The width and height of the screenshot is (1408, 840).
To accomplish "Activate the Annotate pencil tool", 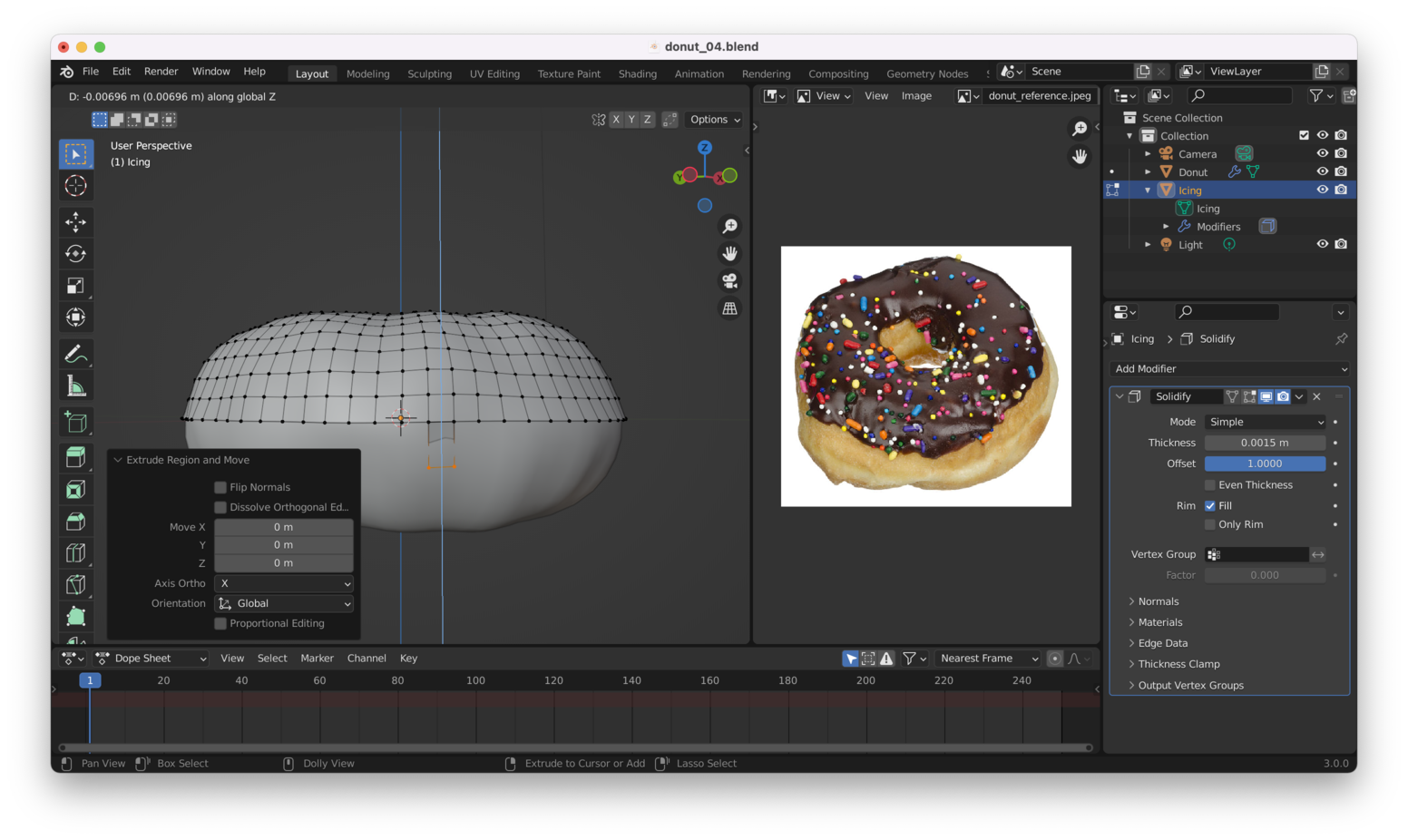I will (76, 354).
